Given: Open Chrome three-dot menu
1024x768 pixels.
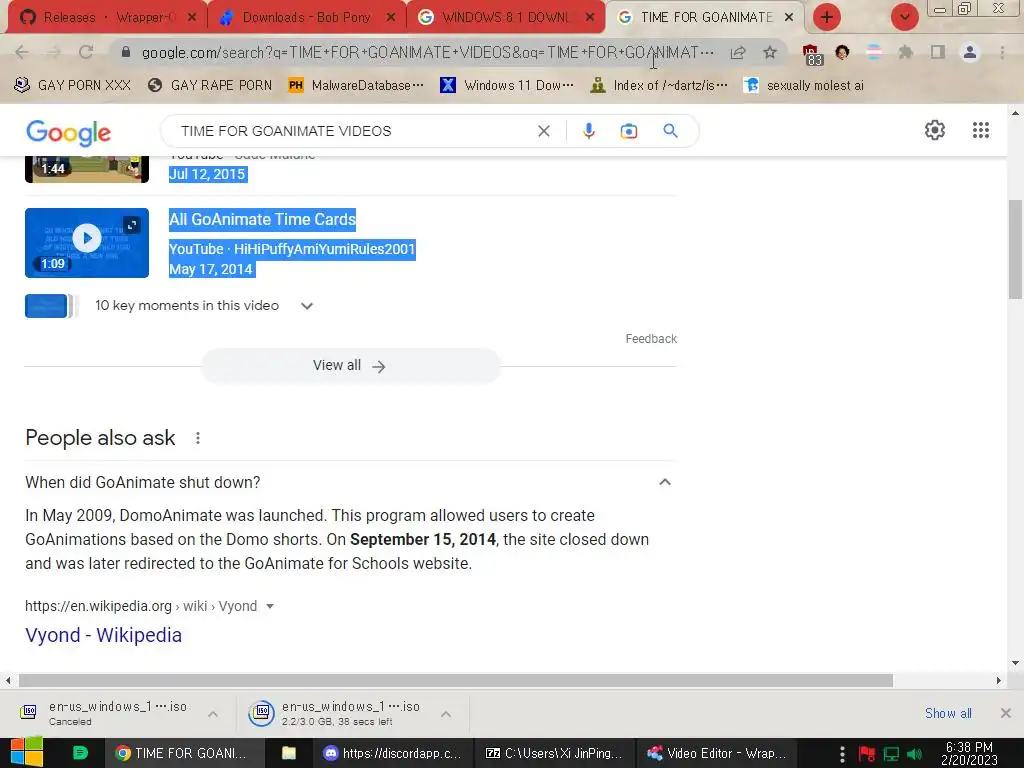Looking at the screenshot, I should (x=1002, y=52).
